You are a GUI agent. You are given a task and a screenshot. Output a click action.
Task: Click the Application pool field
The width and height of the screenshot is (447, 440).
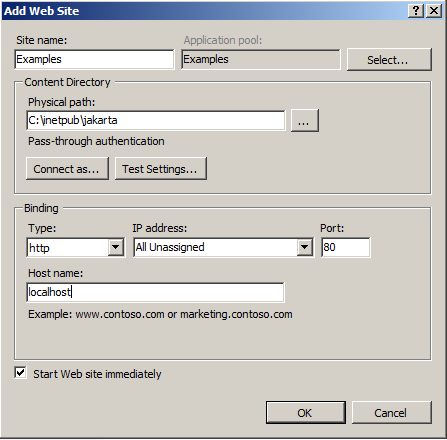coord(261,59)
